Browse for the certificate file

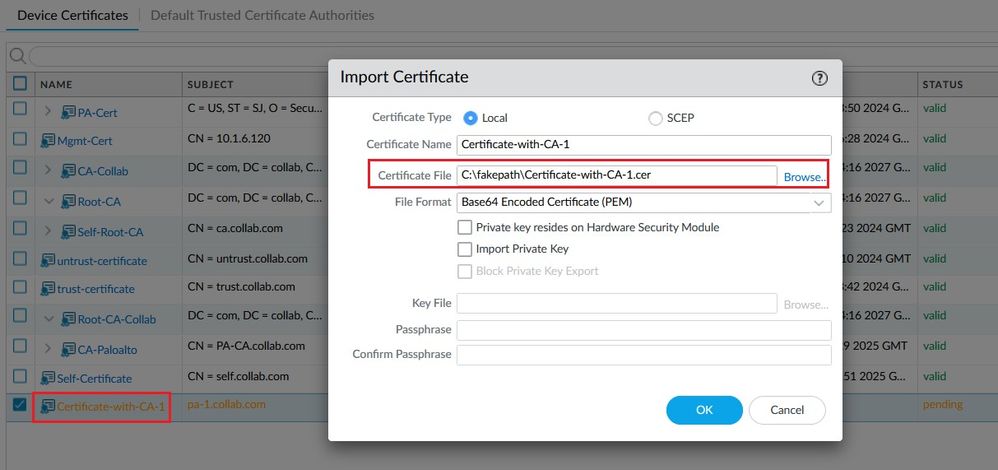coord(805,177)
